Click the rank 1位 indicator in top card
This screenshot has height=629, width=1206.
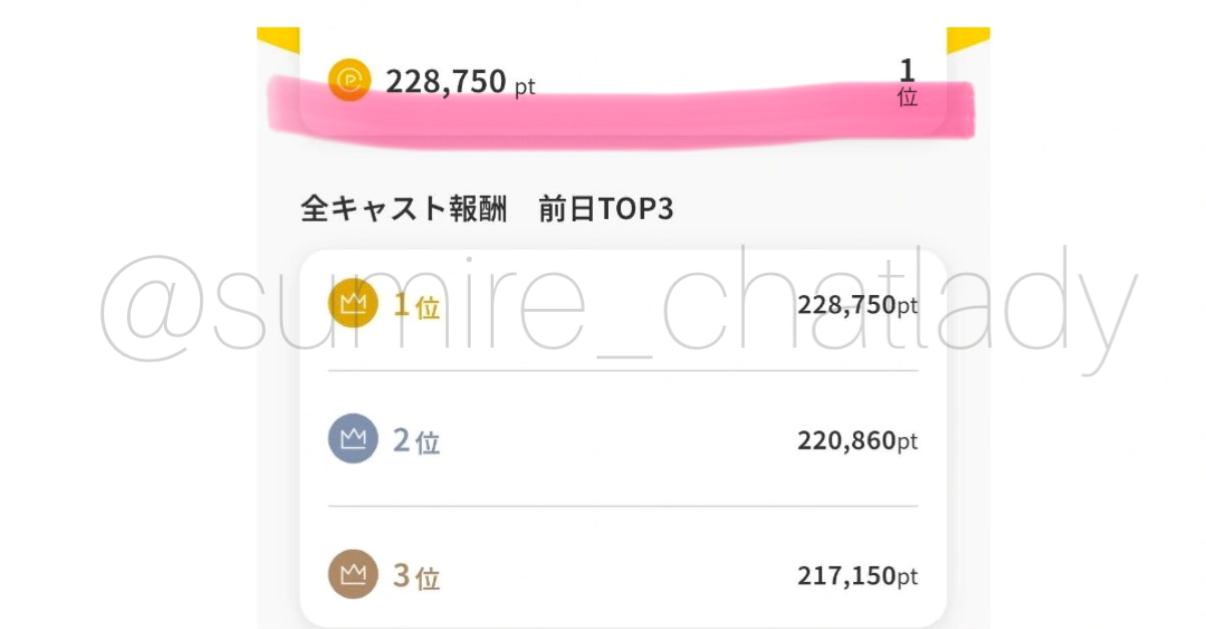907,82
